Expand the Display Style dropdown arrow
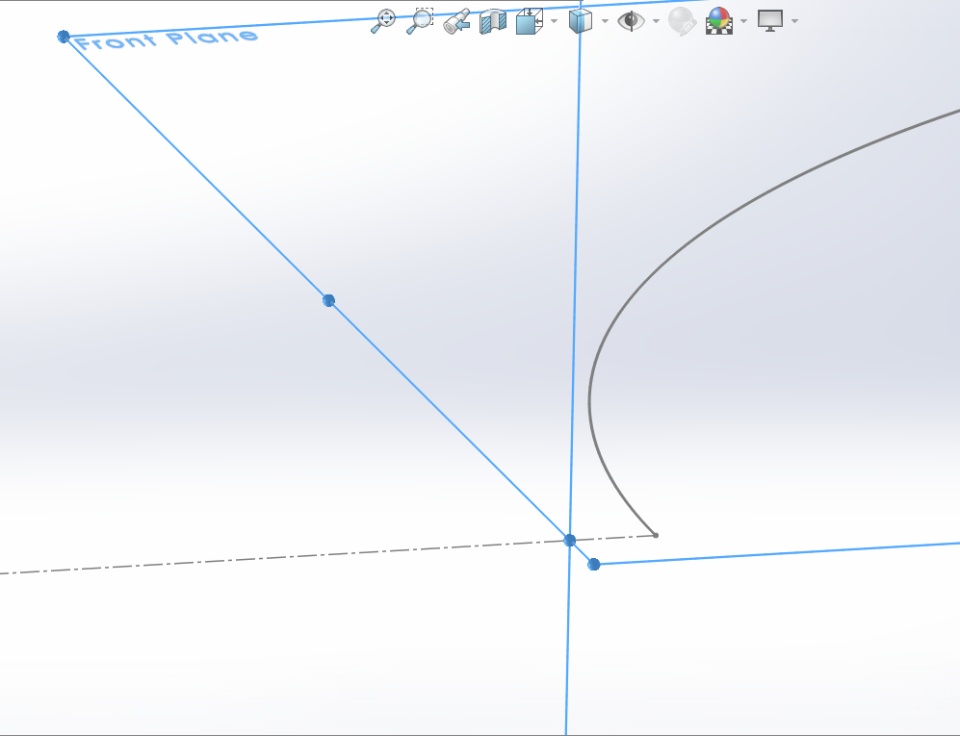This screenshot has height=736, width=960. pos(605,21)
